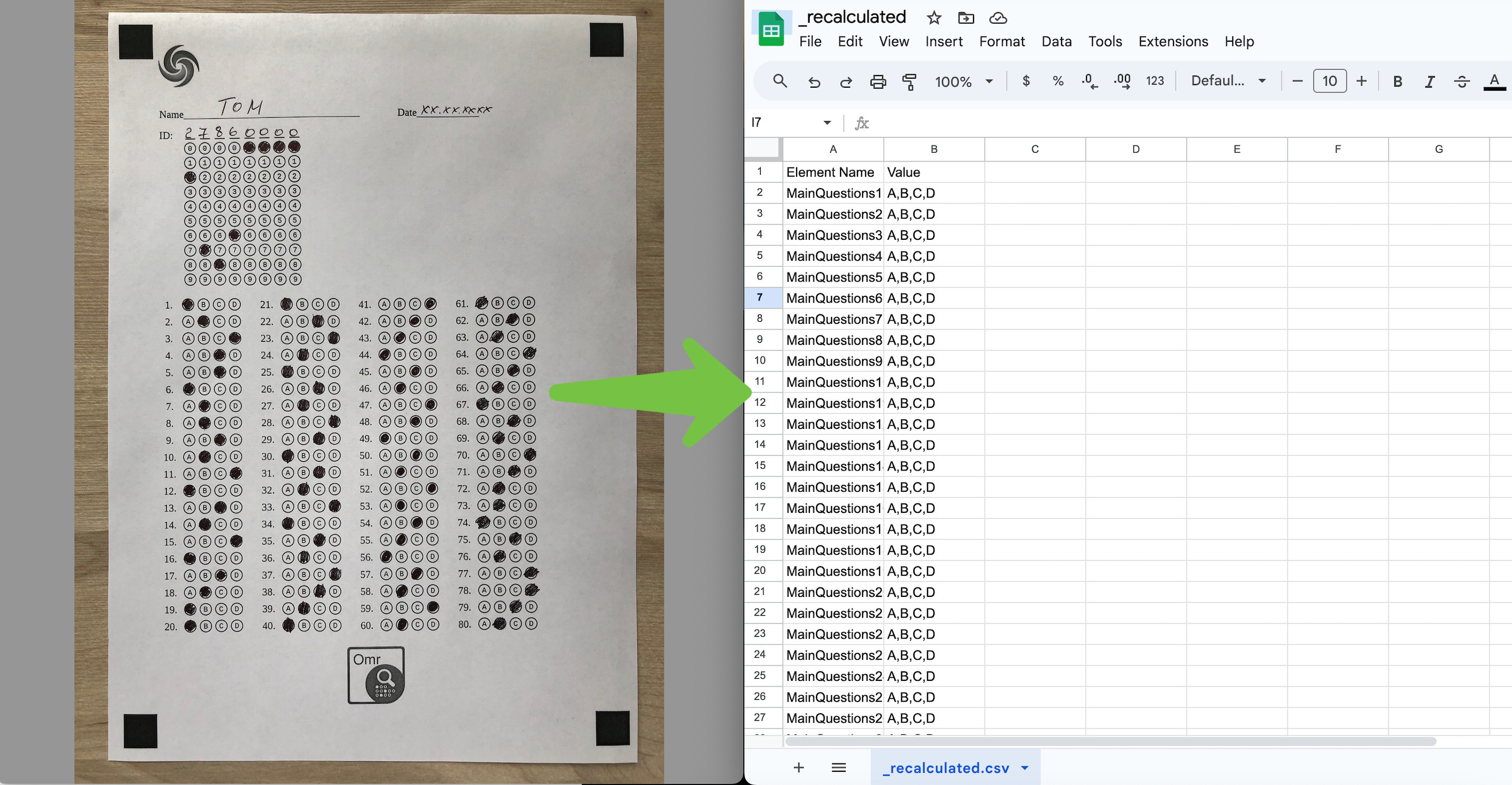Click the font size field showing 10
The image size is (1512, 785).
pyautogui.click(x=1330, y=80)
